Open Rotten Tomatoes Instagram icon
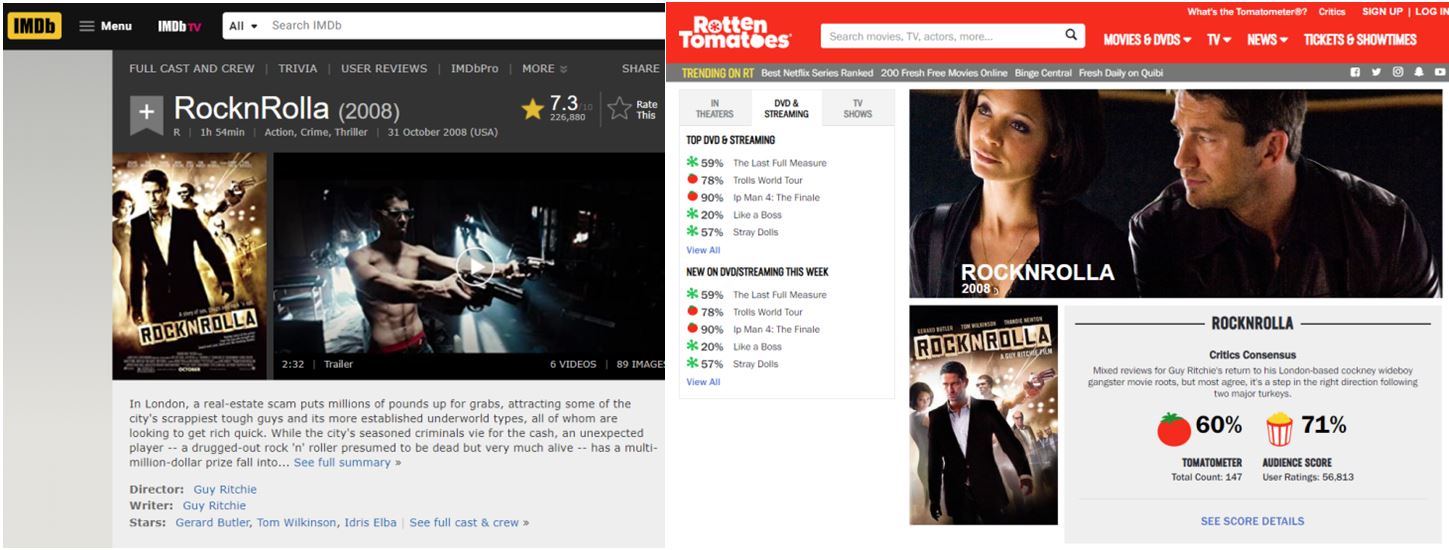This screenshot has height=550, width=1449. (x=1398, y=72)
